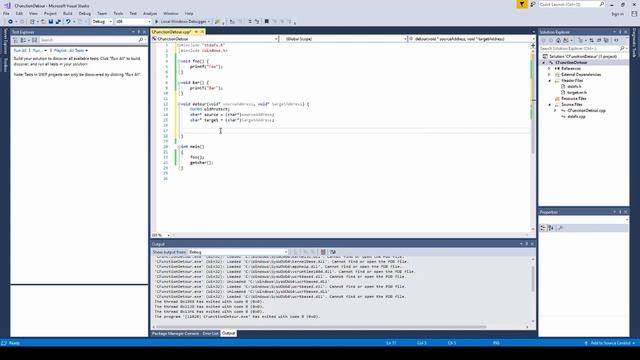Click the notifications flag icon

click(522, 4)
